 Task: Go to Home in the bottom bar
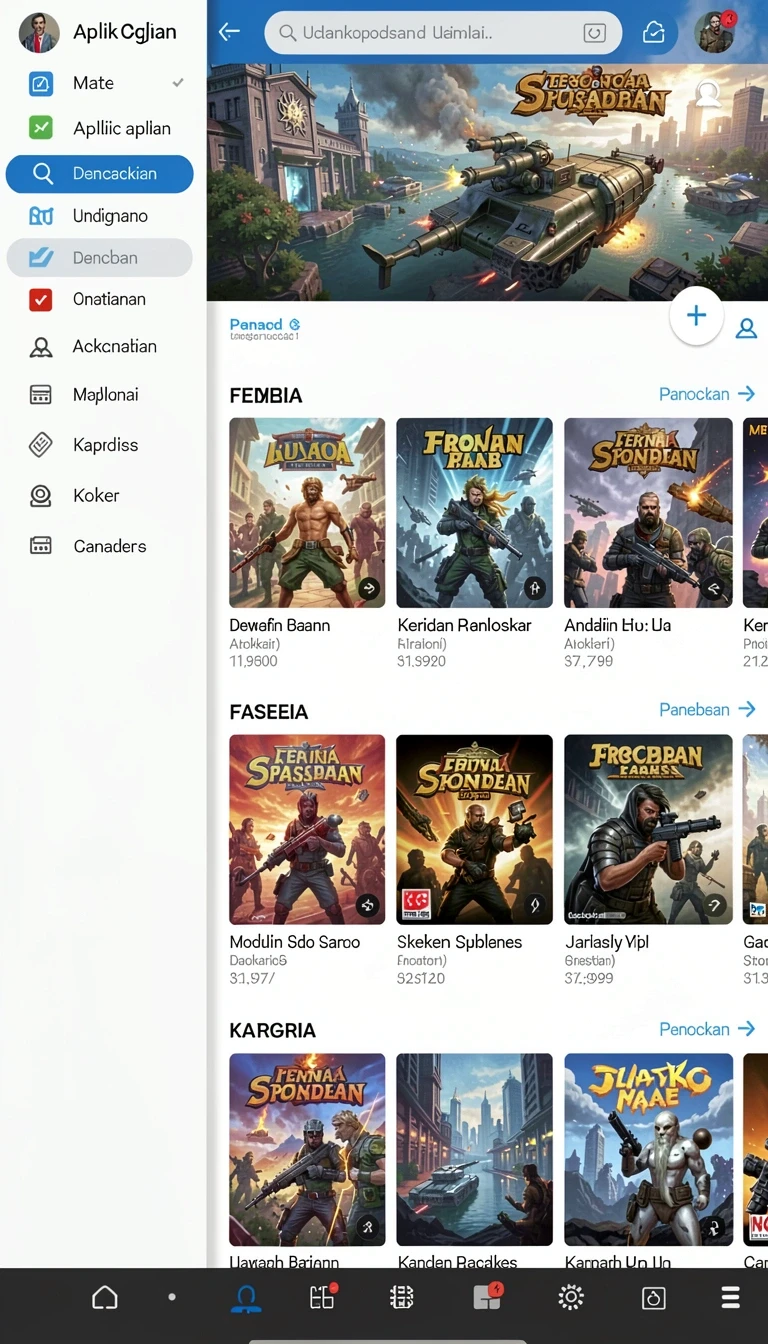click(x=105, y=1298)
